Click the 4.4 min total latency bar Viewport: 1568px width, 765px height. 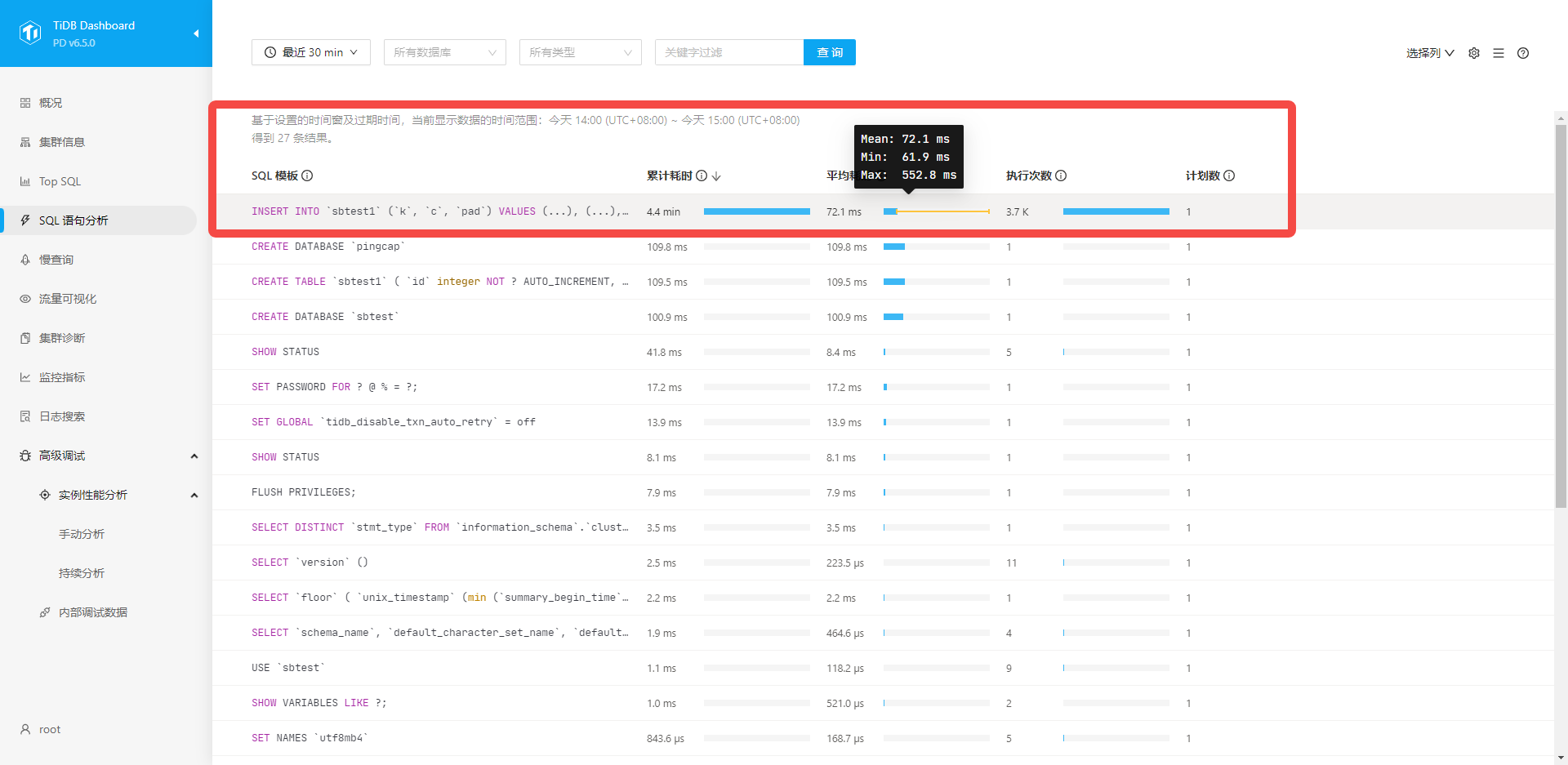coord(757,211)
